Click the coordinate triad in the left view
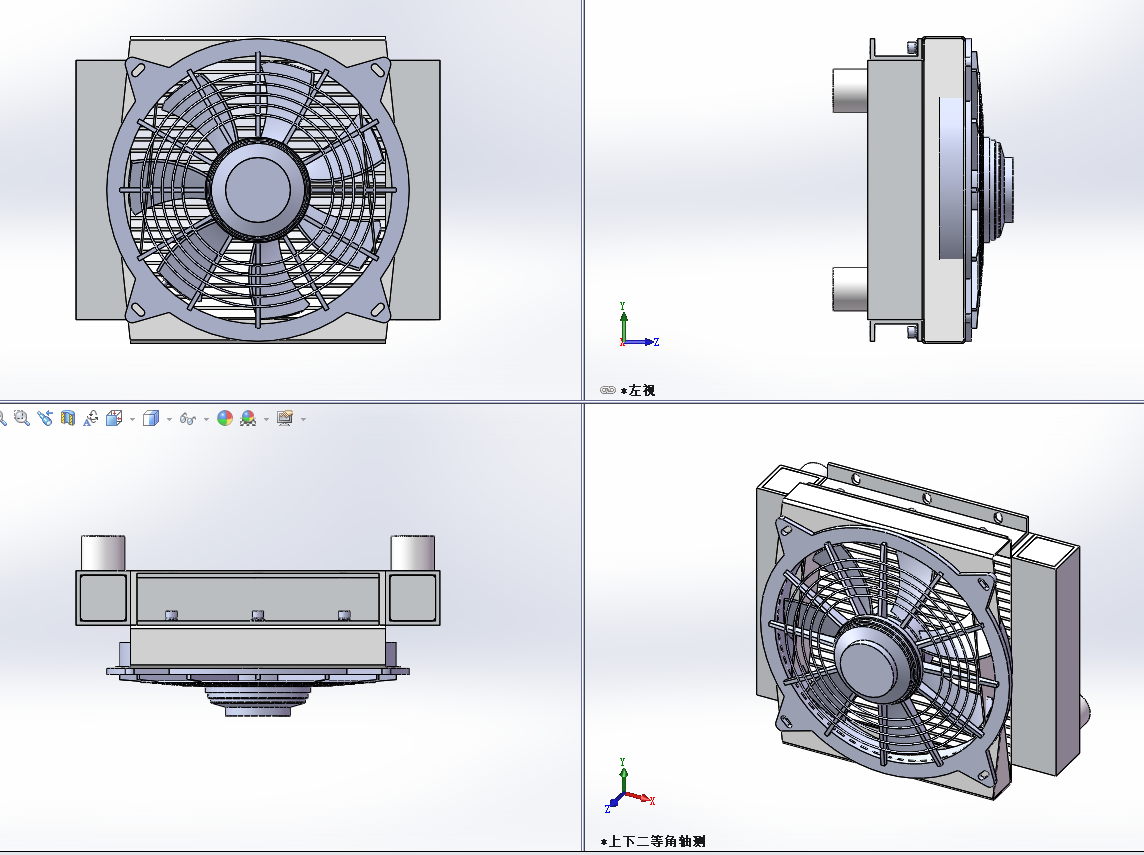The width and height of the screenshot is (1144, 855). 638,325
